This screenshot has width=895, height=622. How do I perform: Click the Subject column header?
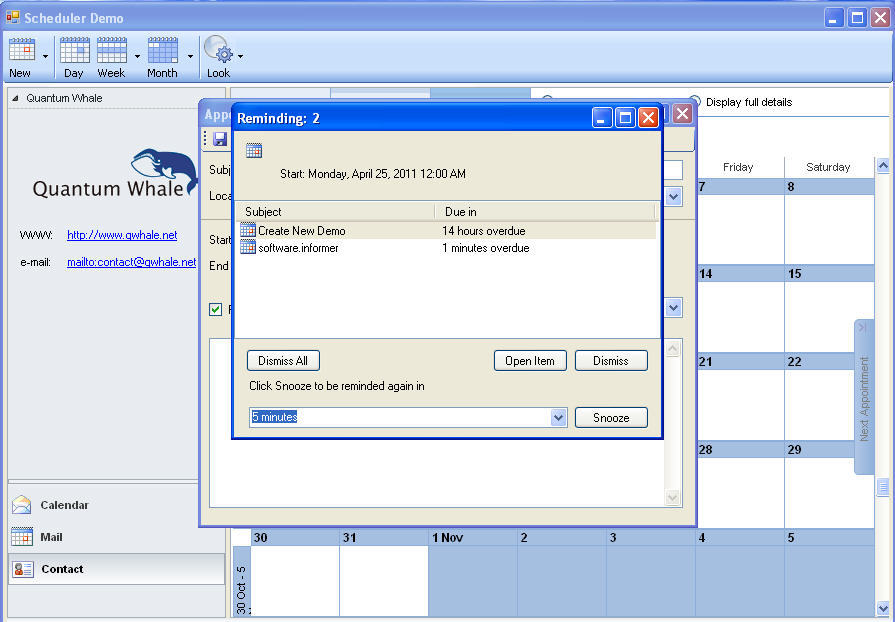(336, 212)
